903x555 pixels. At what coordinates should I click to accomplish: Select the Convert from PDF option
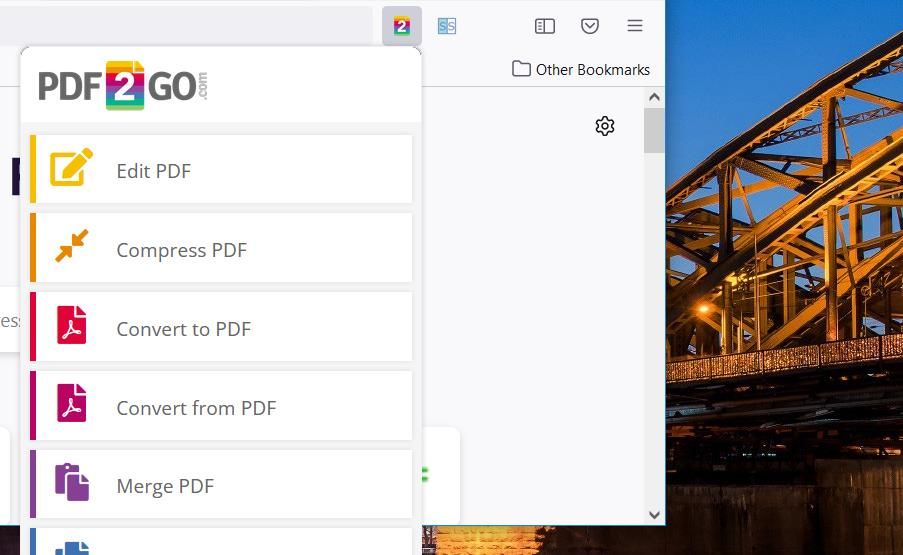[221, 406]
